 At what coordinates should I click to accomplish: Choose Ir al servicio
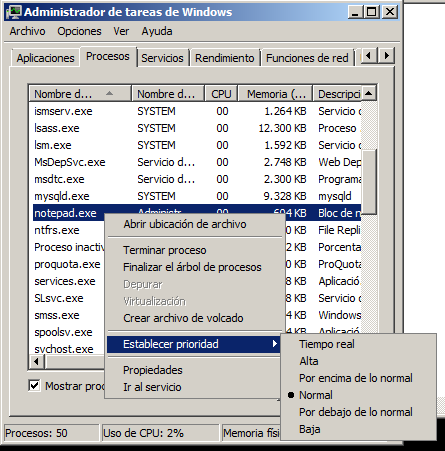pyautogui.click(x=194, y=387)
